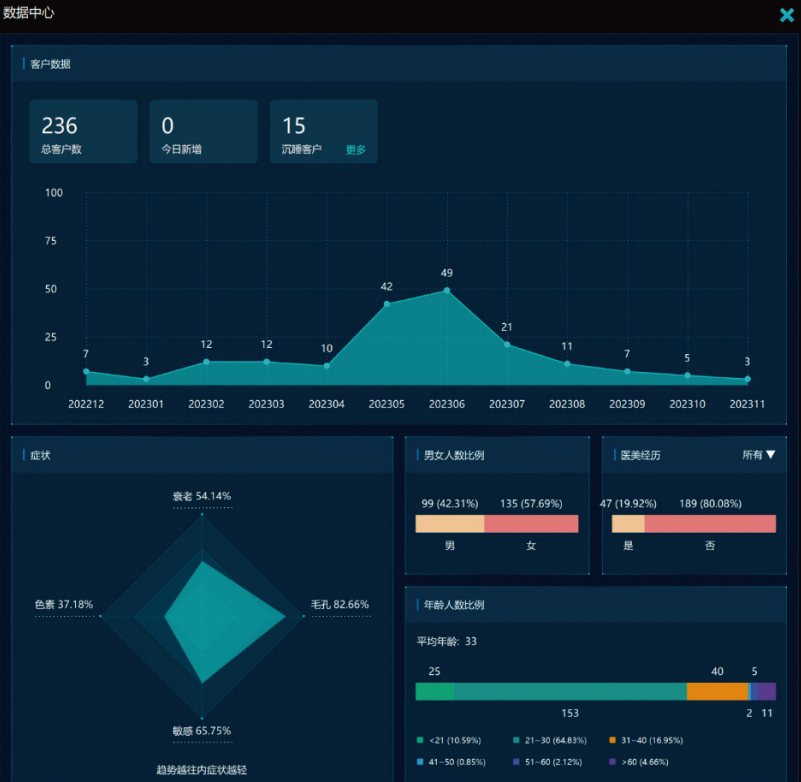Open the 更多 link for sleeping customers

pyautogui.click(x=356, y=150)
